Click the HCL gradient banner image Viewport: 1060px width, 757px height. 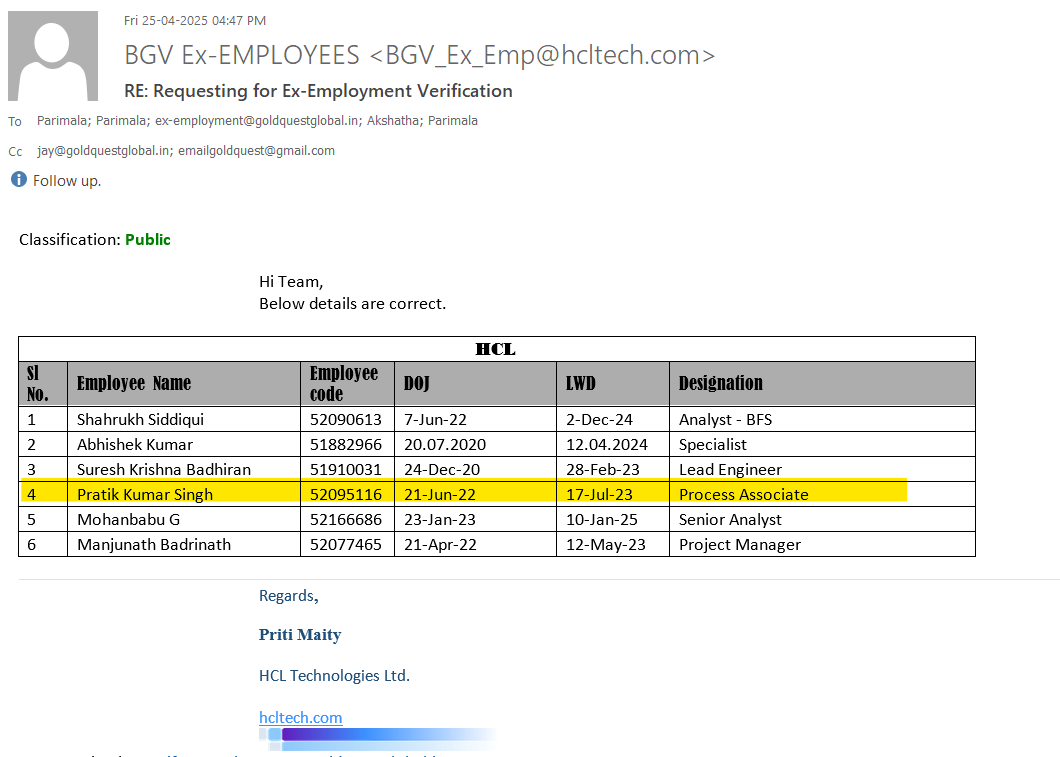379,738
